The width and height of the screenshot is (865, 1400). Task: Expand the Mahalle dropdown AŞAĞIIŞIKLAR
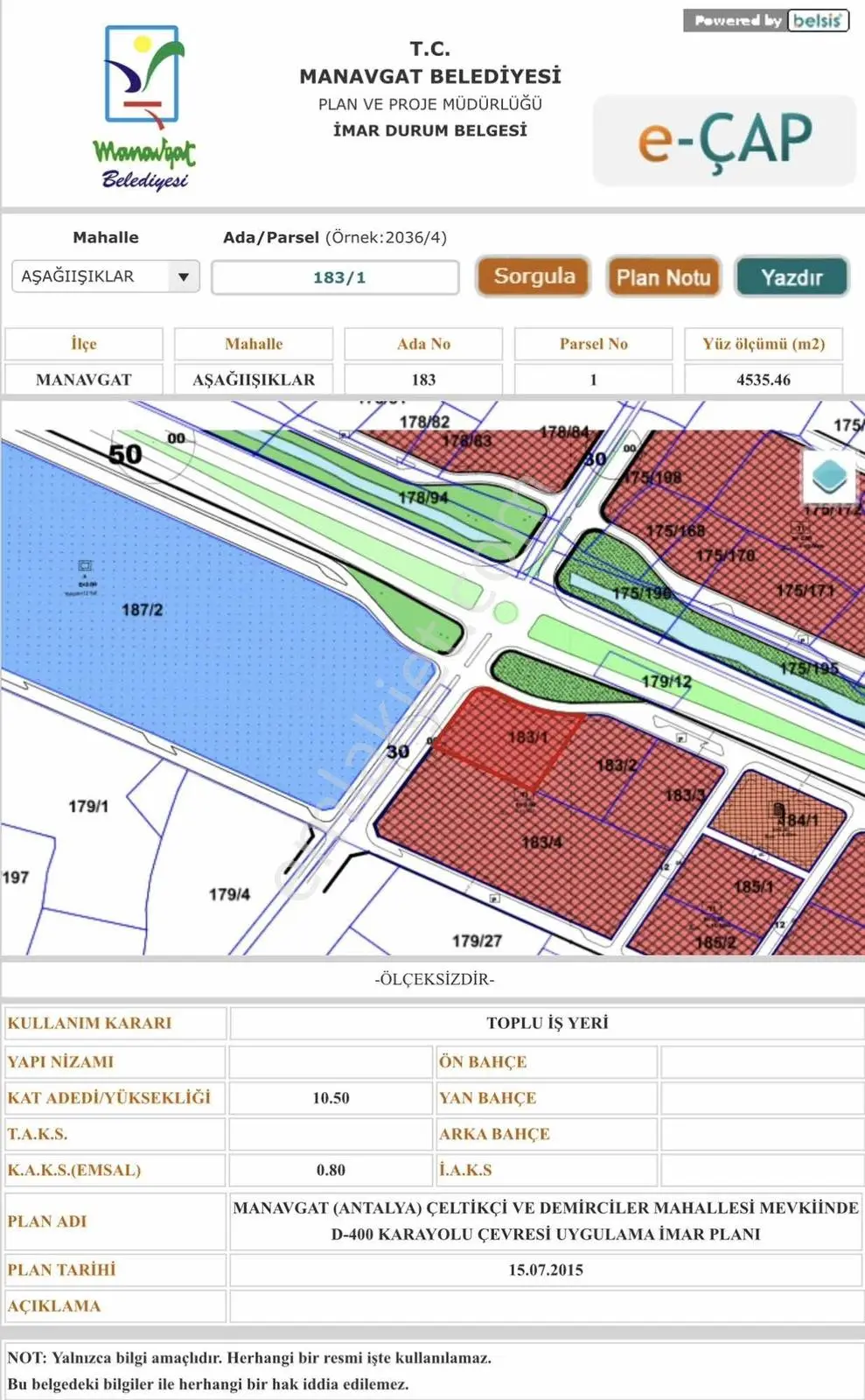click(105, 276)
